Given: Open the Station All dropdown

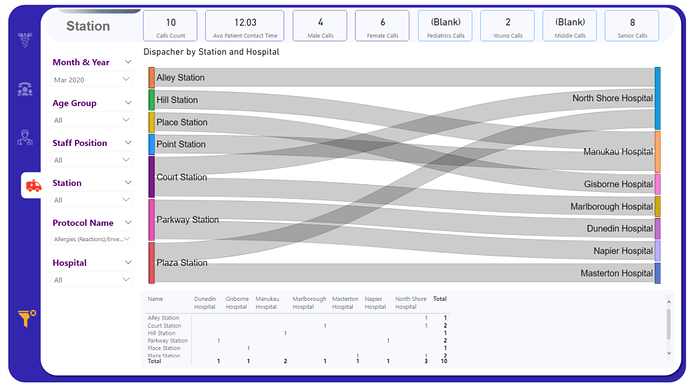Looking at the screenshot, I should coord(92,200).
